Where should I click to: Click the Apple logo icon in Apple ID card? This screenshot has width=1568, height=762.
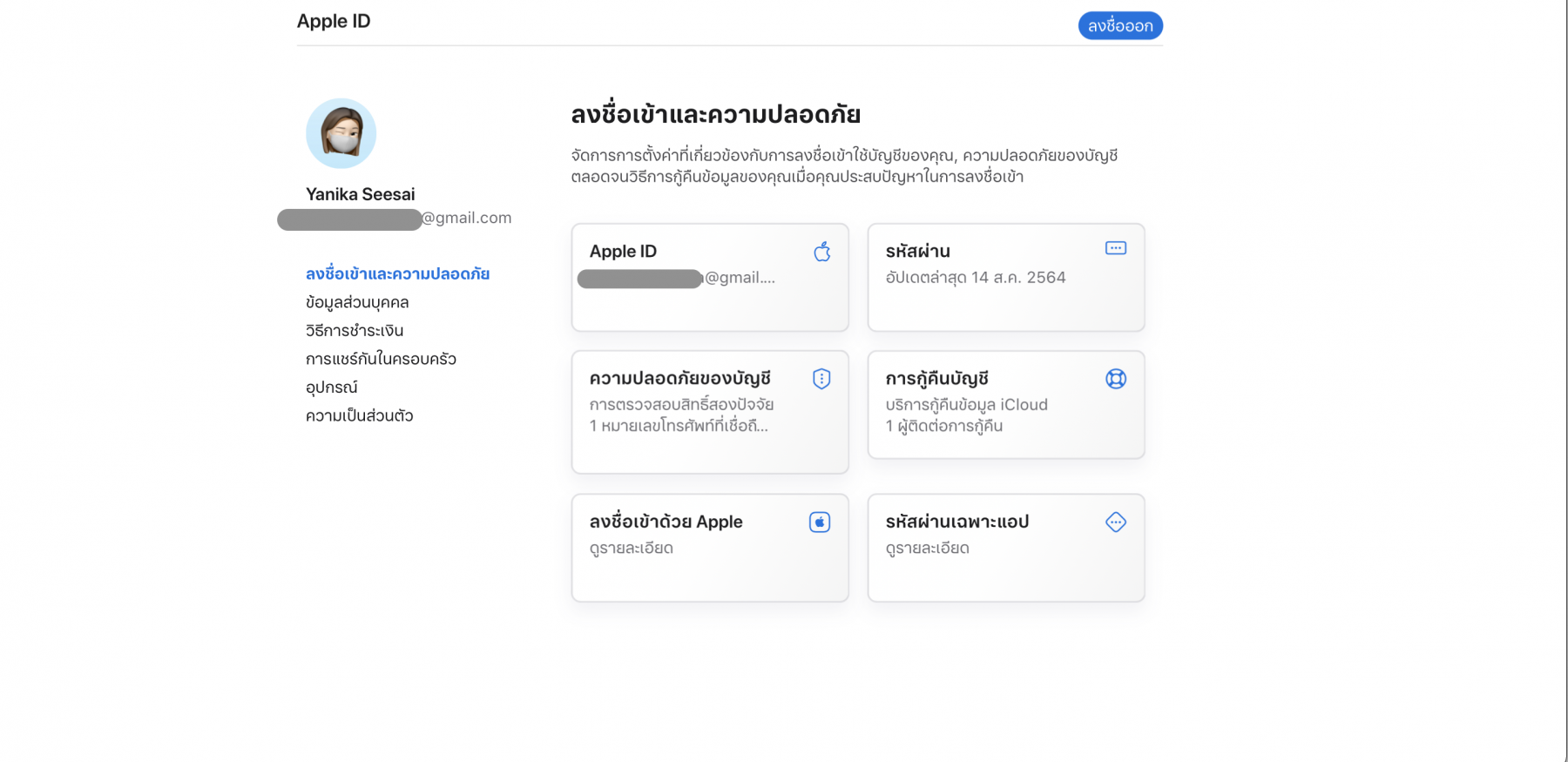pyautogui.click(x=822, y=253)
